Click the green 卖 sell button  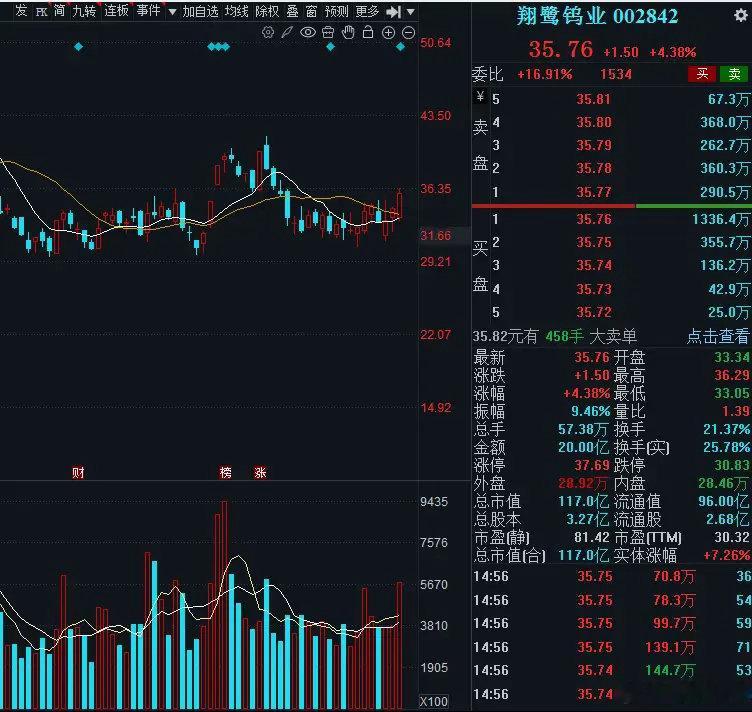pos(734,74)
